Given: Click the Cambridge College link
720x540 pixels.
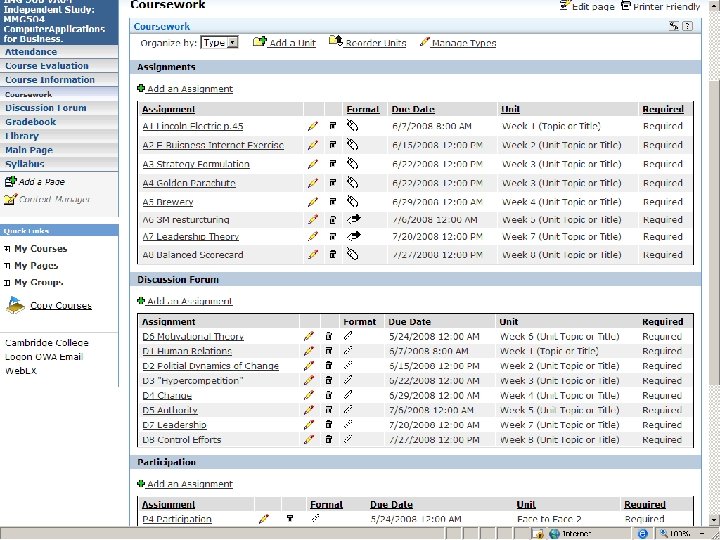Looking at the screenshot, I should tap(47, 343).
